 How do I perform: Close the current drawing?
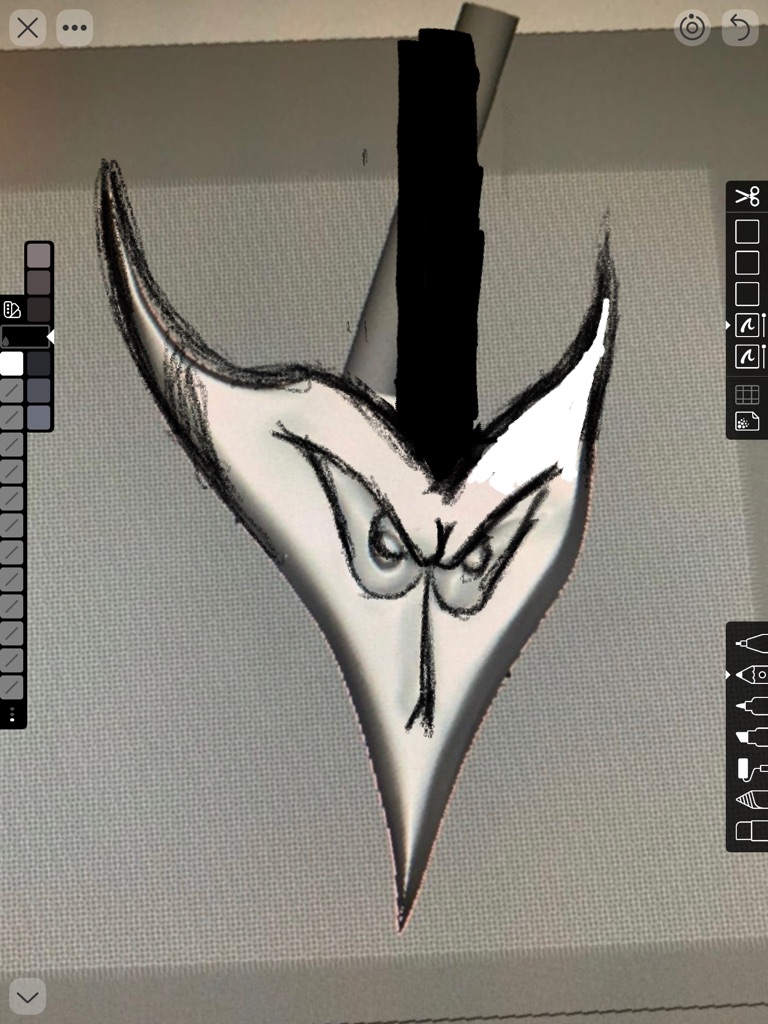tap(27, 28)
